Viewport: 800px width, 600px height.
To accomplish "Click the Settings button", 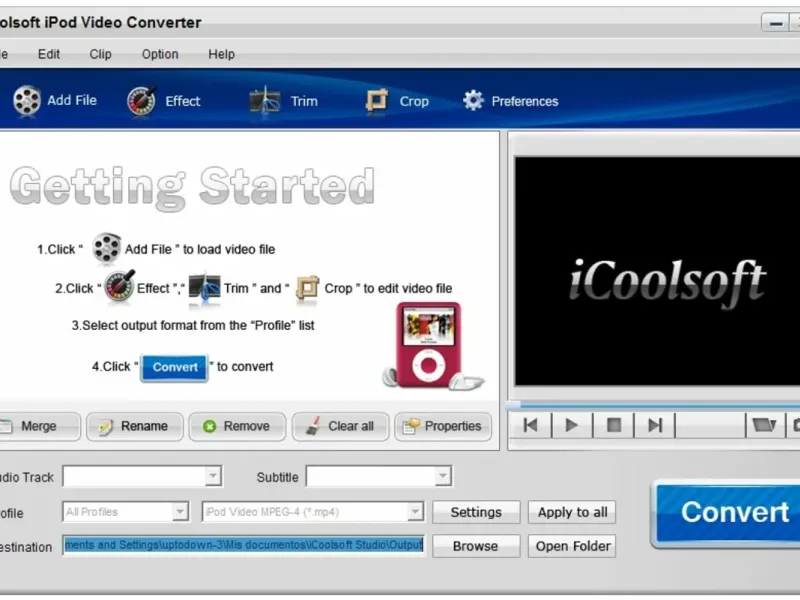I will [x=476, y=512].
